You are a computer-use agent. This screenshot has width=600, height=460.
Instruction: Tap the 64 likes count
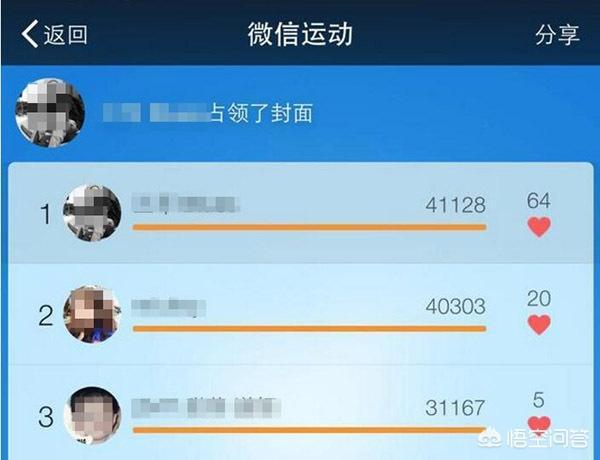click(539, 201)
